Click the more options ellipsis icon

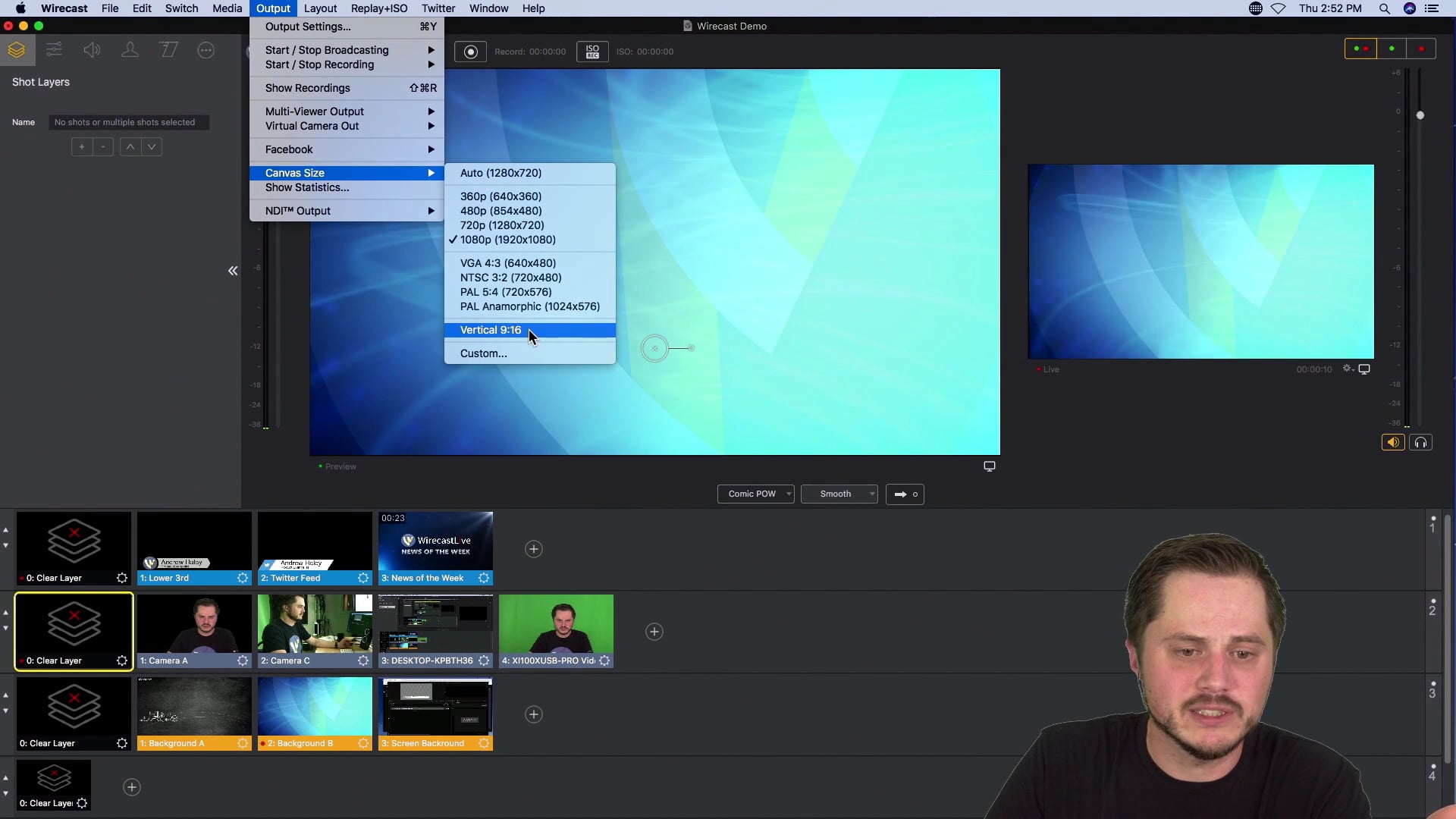coord(206,49)
